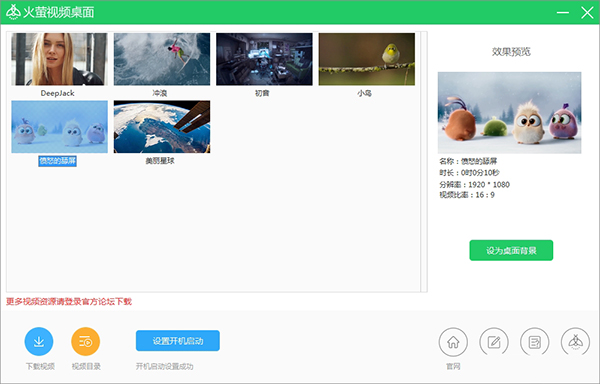The height and width of the screenshot is (384, 600).
Task: Select the 小鸟 bird on branch thumbnail
Action: tap(367, 59)
